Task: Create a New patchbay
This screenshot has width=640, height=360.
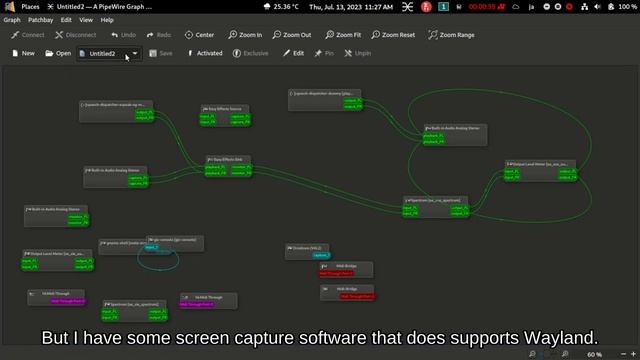Action: (x=23, y=53)
